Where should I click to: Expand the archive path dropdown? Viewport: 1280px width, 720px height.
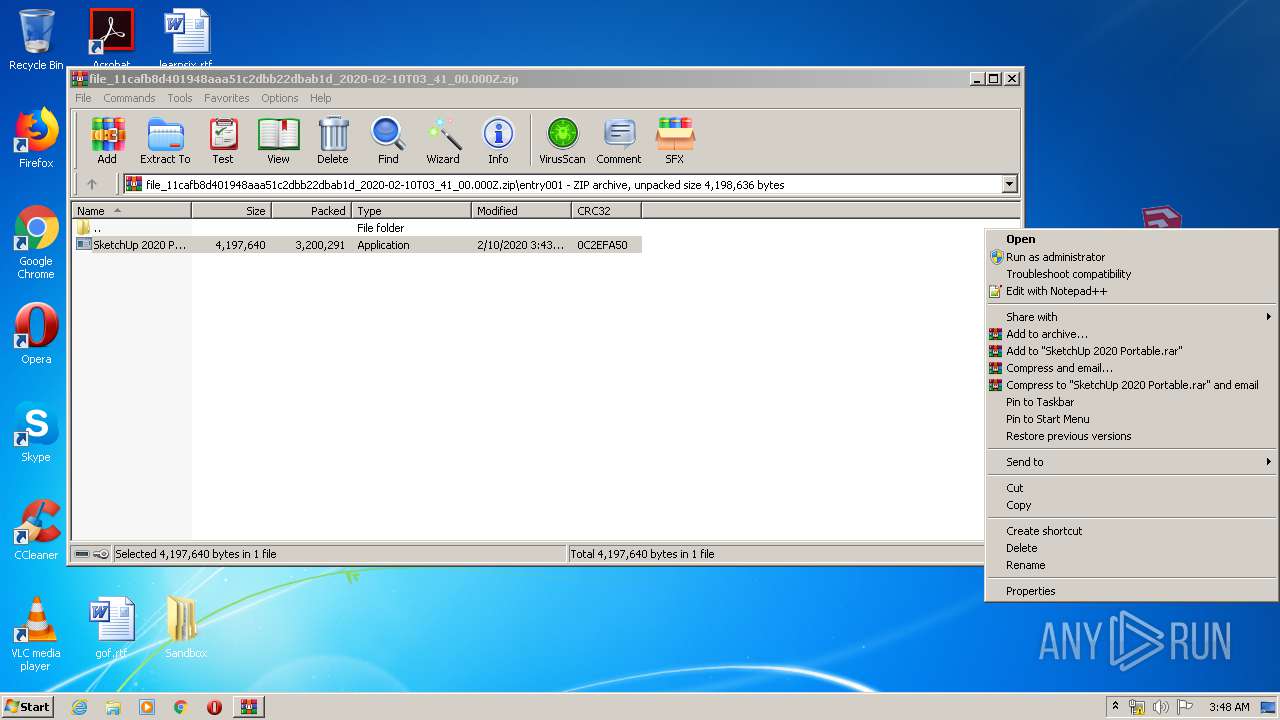click(1009, 184)
